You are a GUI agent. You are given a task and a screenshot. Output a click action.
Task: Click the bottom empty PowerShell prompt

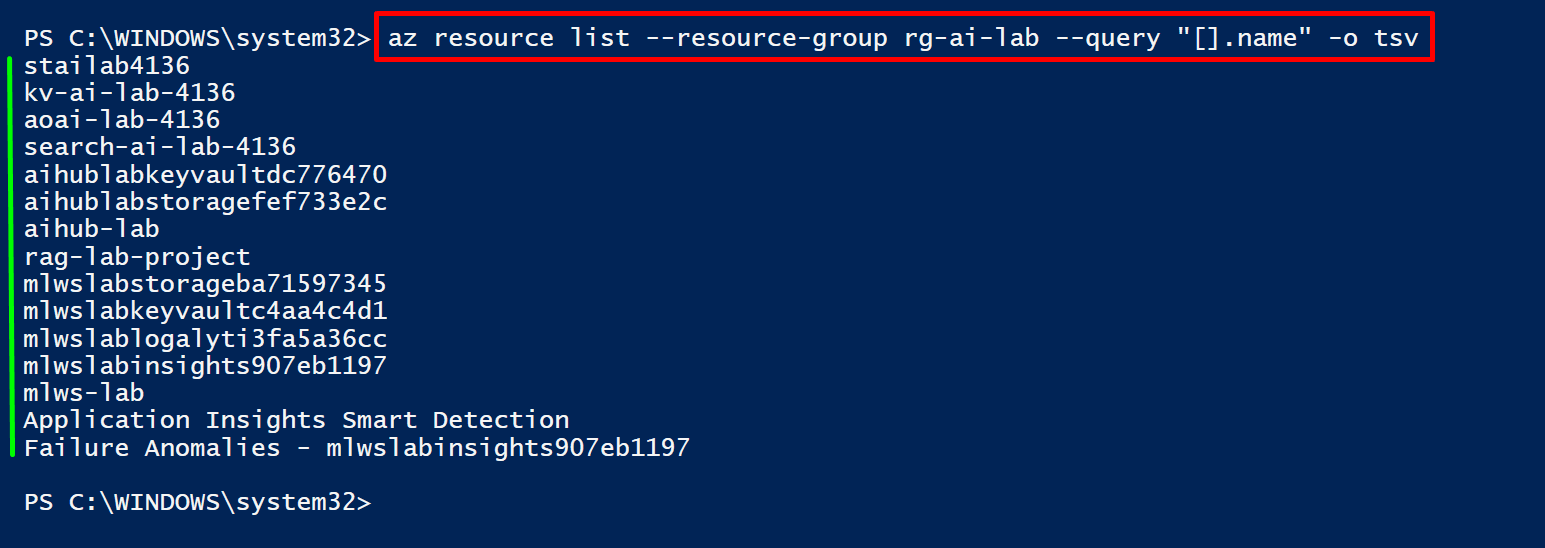(197, 502)
